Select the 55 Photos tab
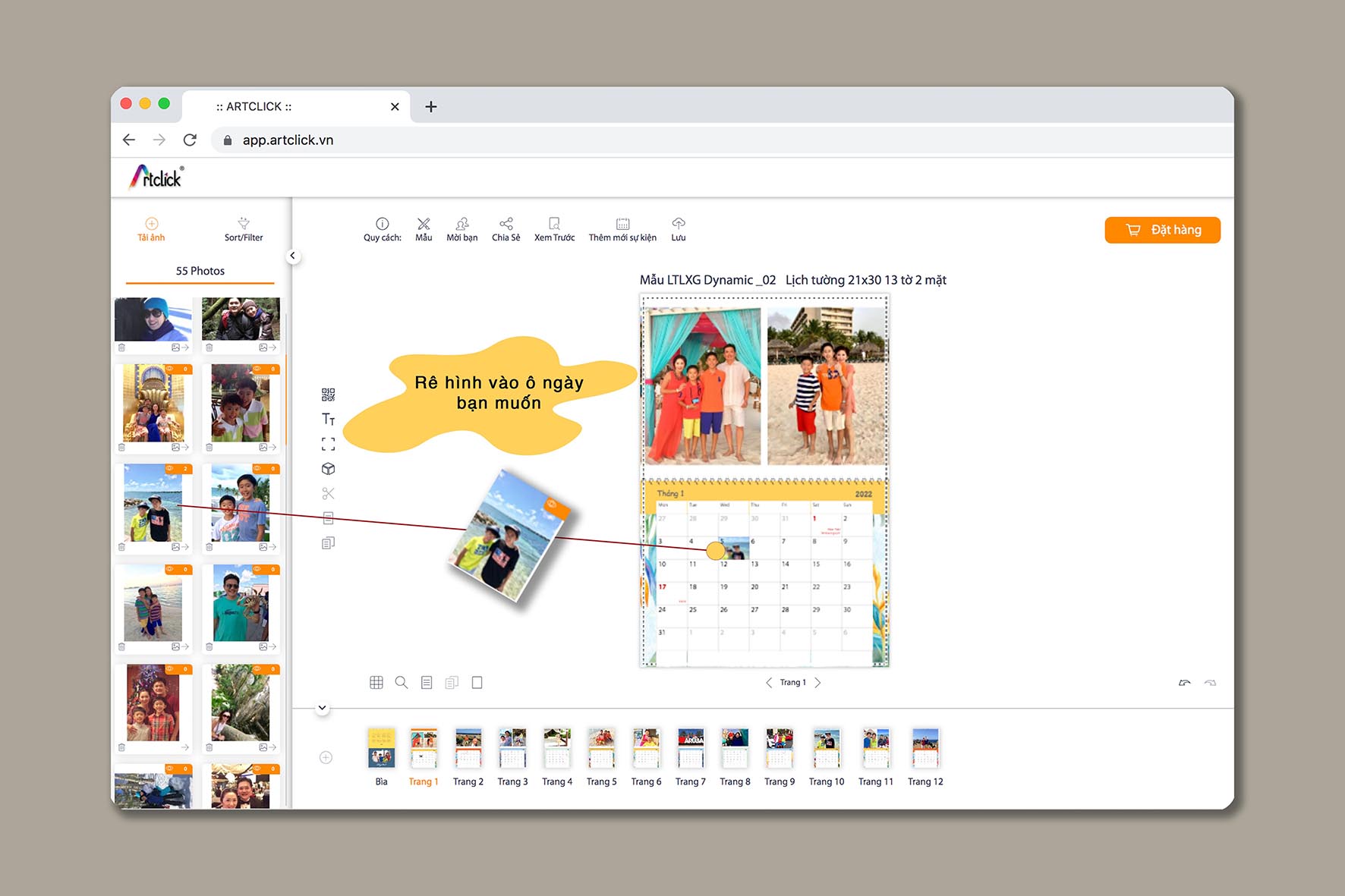Image resolution: width=1345 pixels, height=896 pixels. (200, 271)
